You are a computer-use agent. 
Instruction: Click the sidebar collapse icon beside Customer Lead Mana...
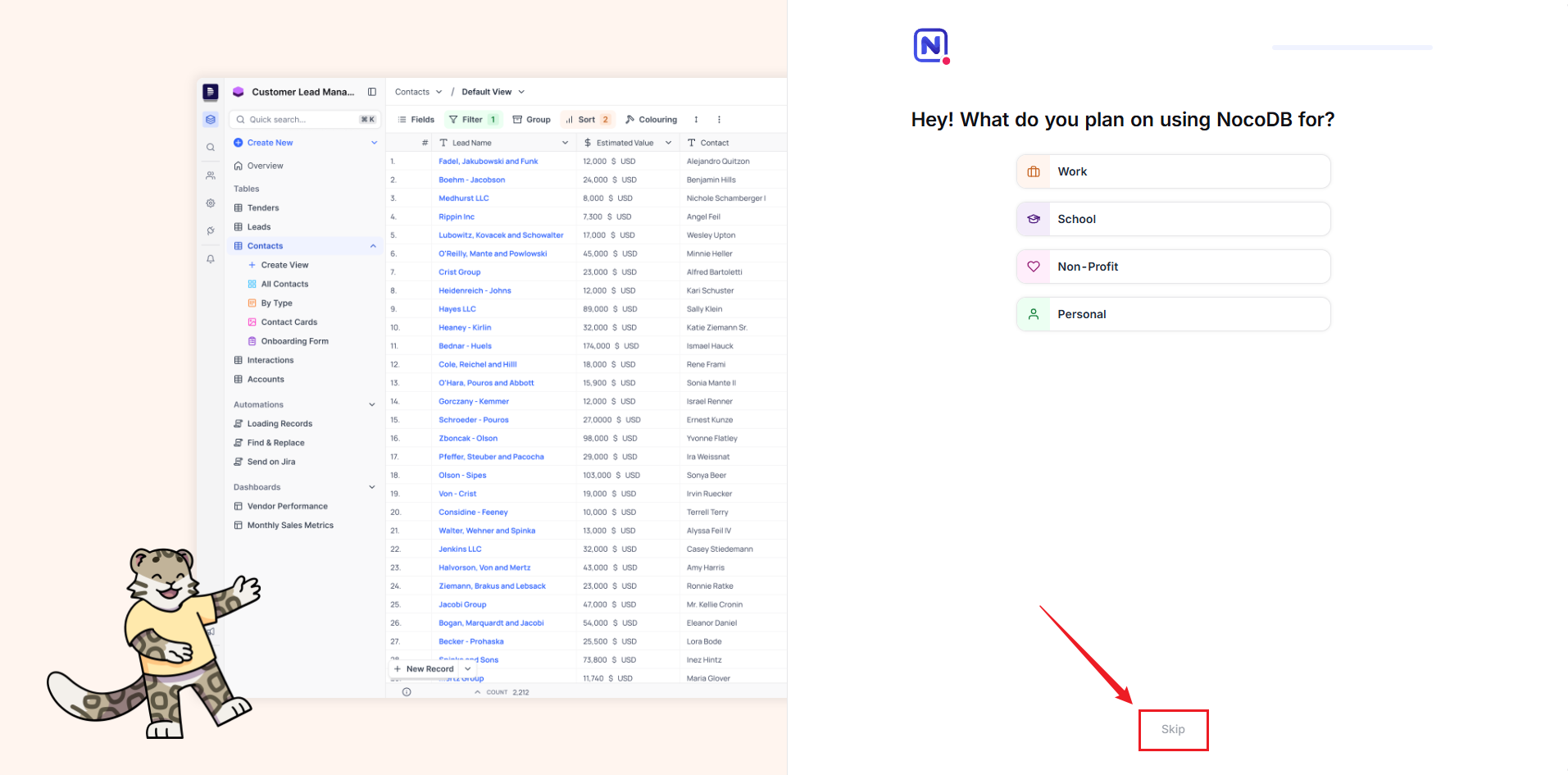click(372, 92)
